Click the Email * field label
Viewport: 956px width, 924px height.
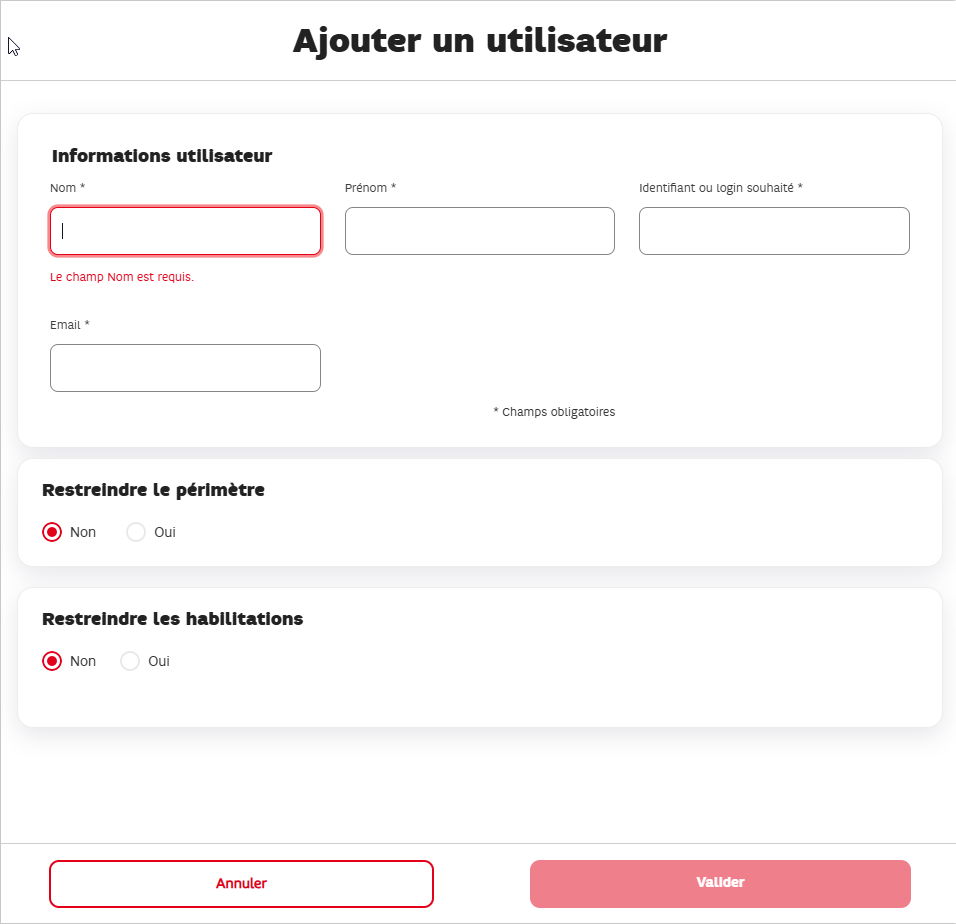[x=70, y=325]
